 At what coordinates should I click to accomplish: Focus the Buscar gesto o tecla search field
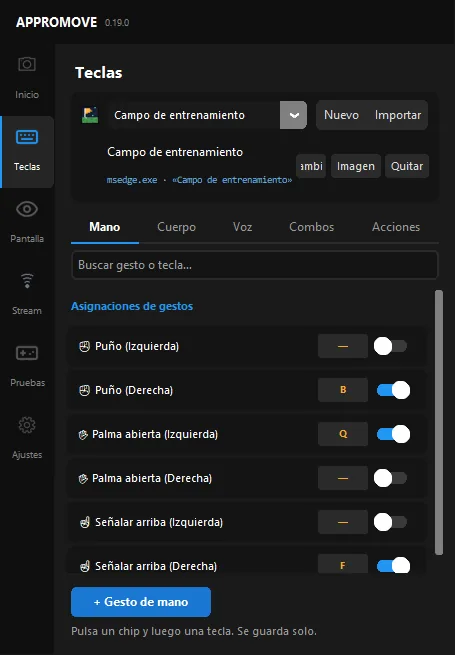(x=255, y=265)
